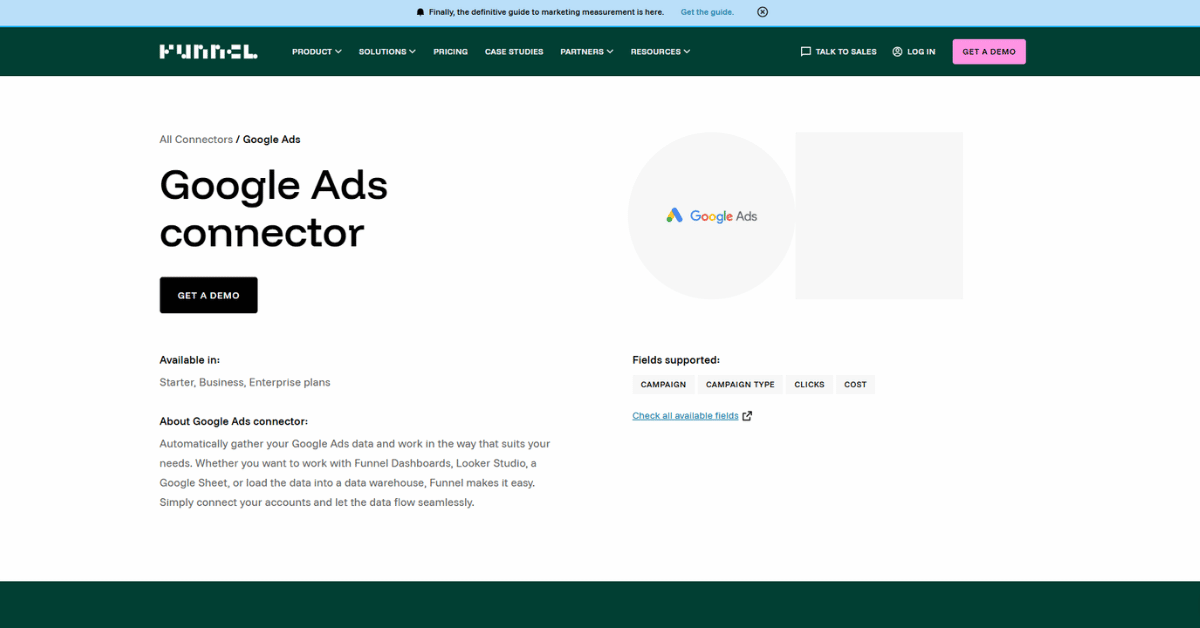
Task: Click the bell icon in announcement banner
Action: 420,12
